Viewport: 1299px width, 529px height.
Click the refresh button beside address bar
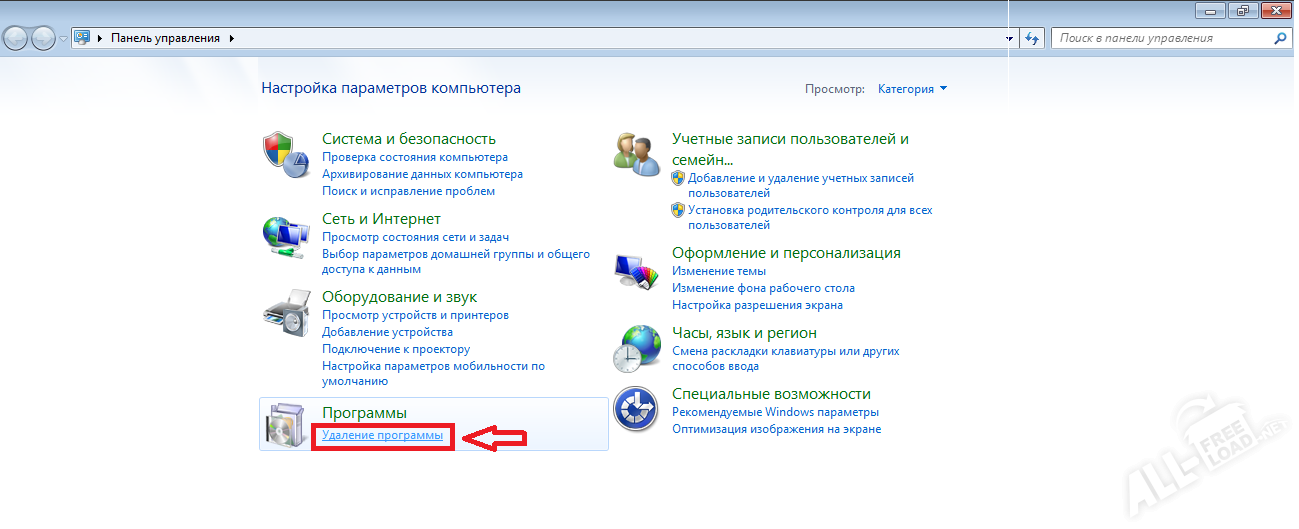tap(1033, 38)
